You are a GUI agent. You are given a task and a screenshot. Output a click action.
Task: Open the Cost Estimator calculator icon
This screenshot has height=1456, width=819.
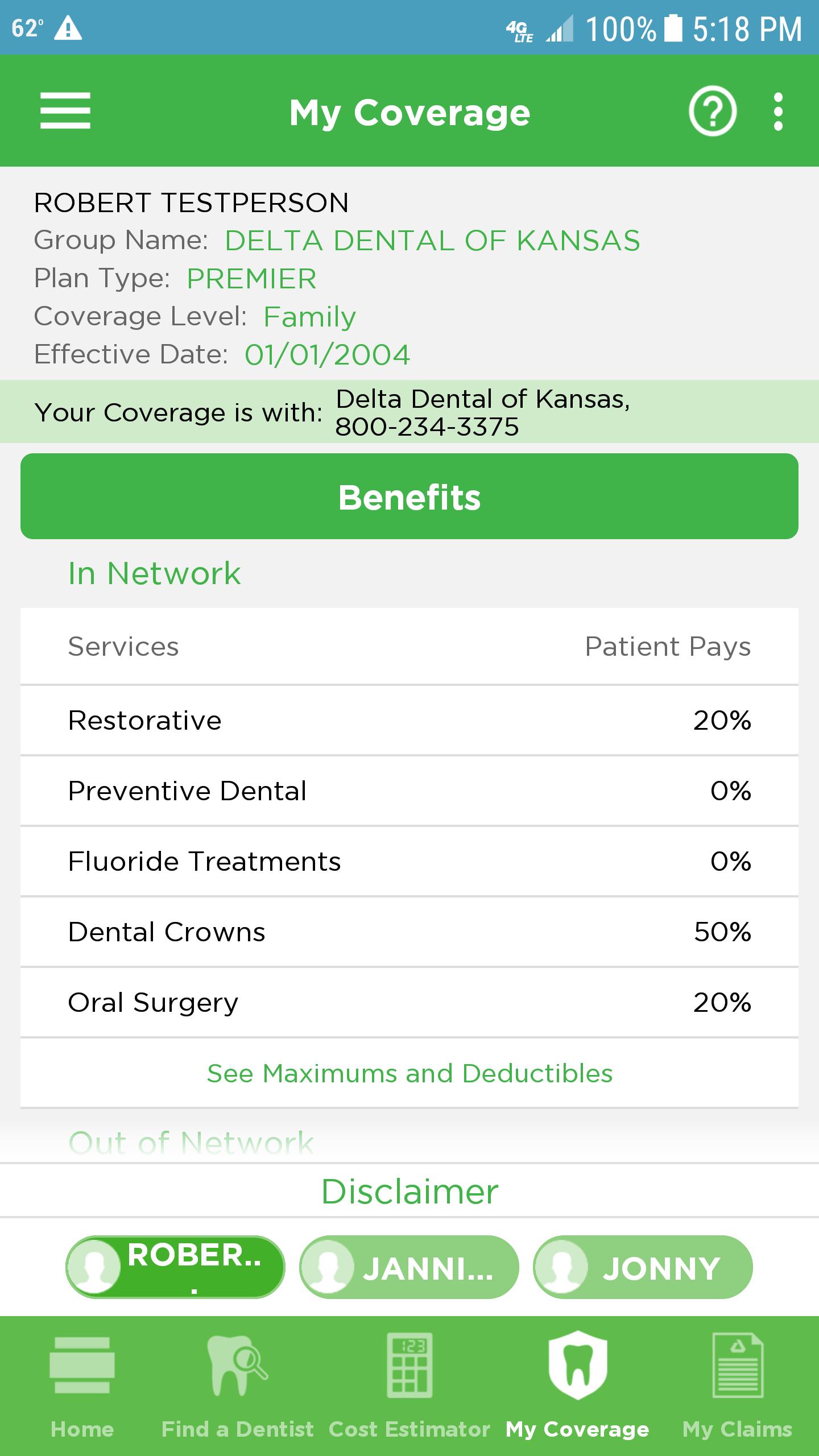(409, 1365)
